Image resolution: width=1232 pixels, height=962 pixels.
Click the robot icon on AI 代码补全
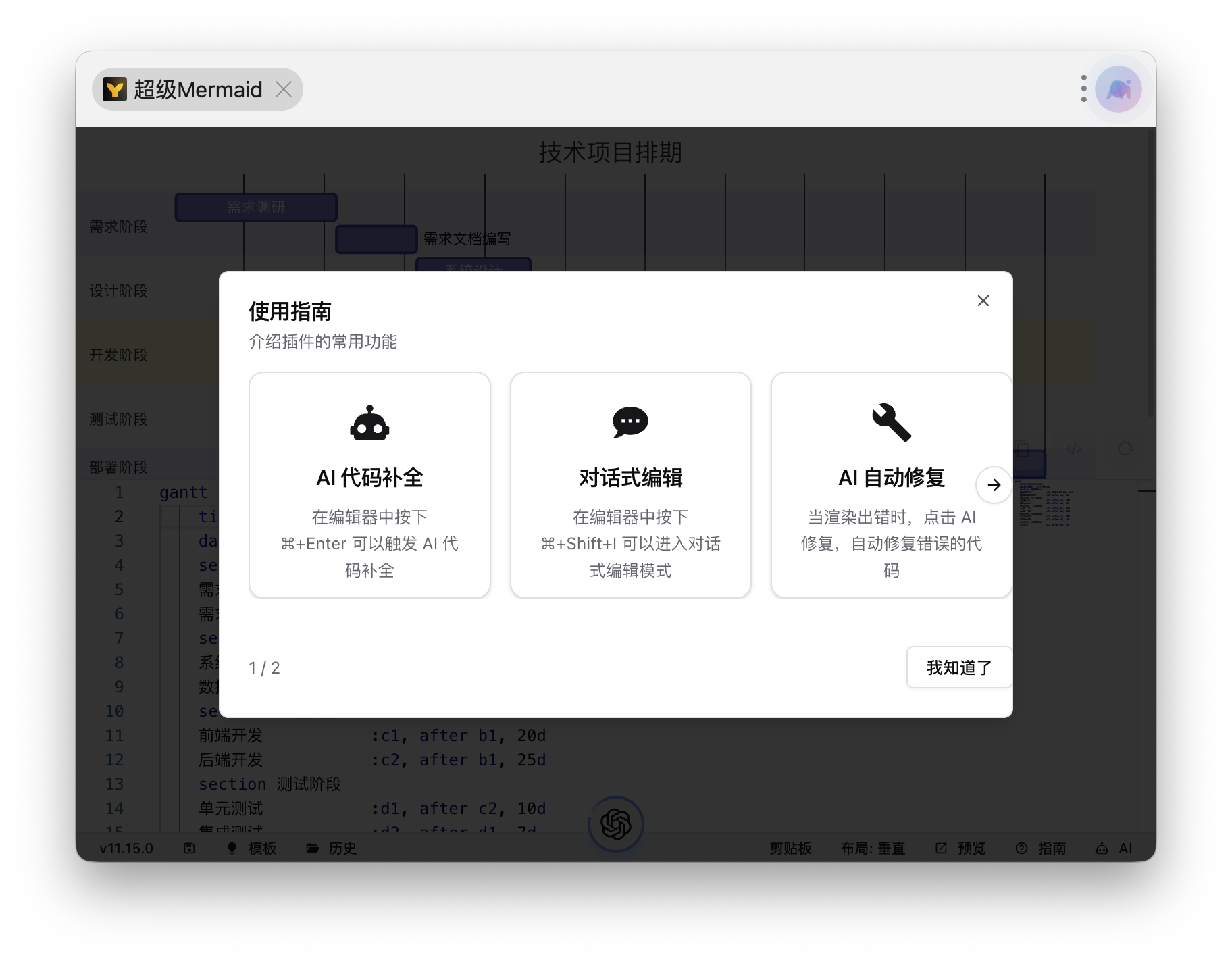[369, 423]
